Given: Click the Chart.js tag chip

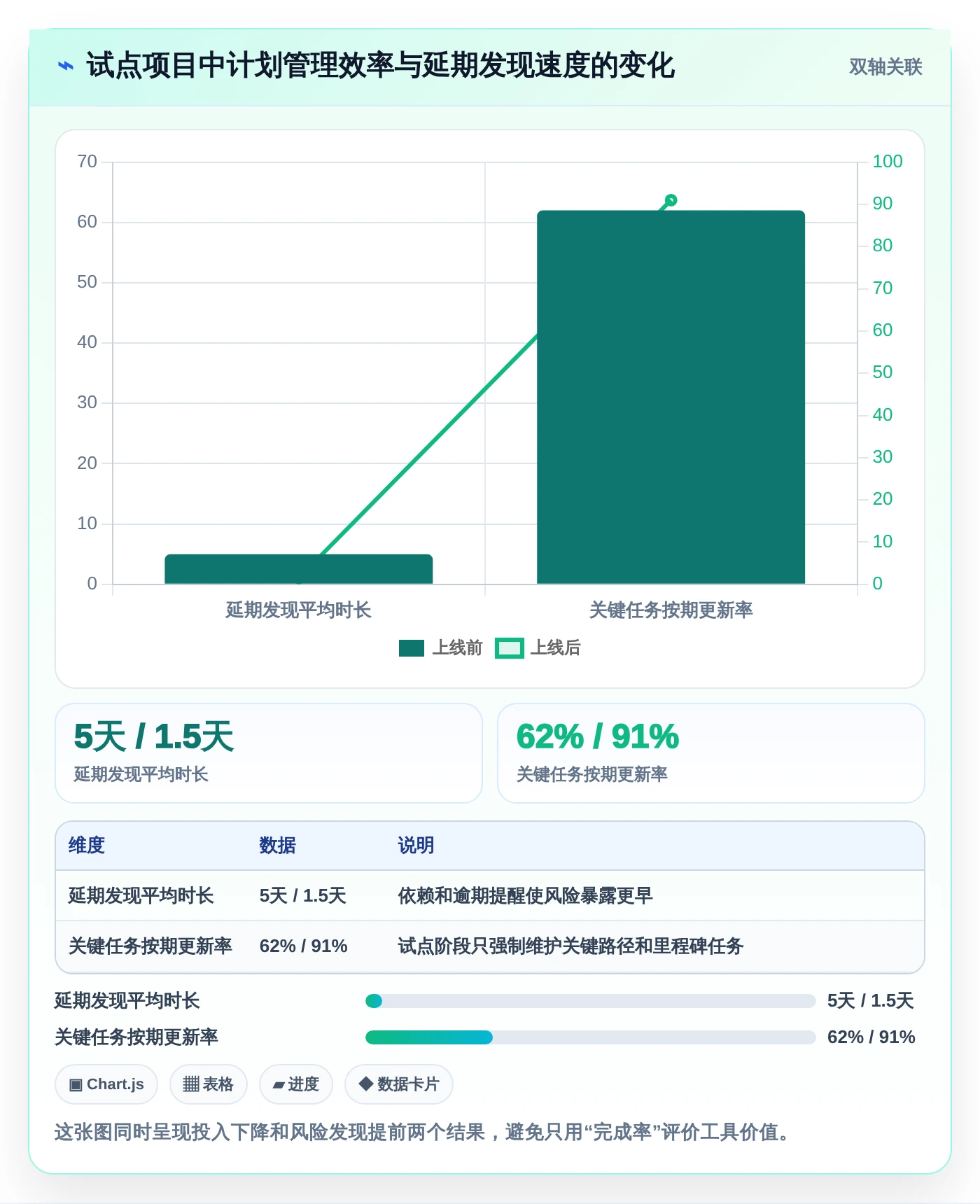Looking at the screenshot, I should pyautogui.click(x=106, y=1084).
